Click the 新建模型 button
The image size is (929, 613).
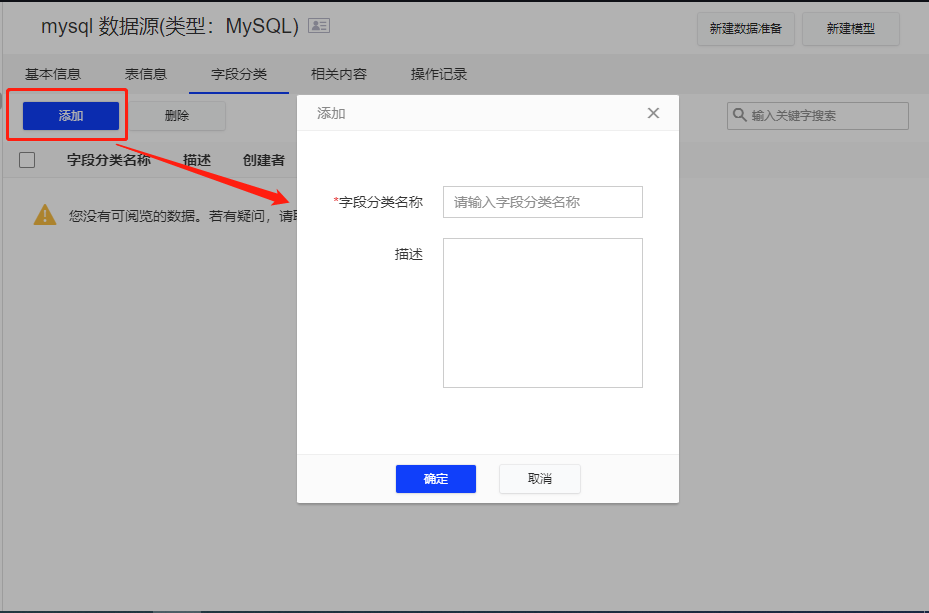pyautogui.click(x=850, y=29)
